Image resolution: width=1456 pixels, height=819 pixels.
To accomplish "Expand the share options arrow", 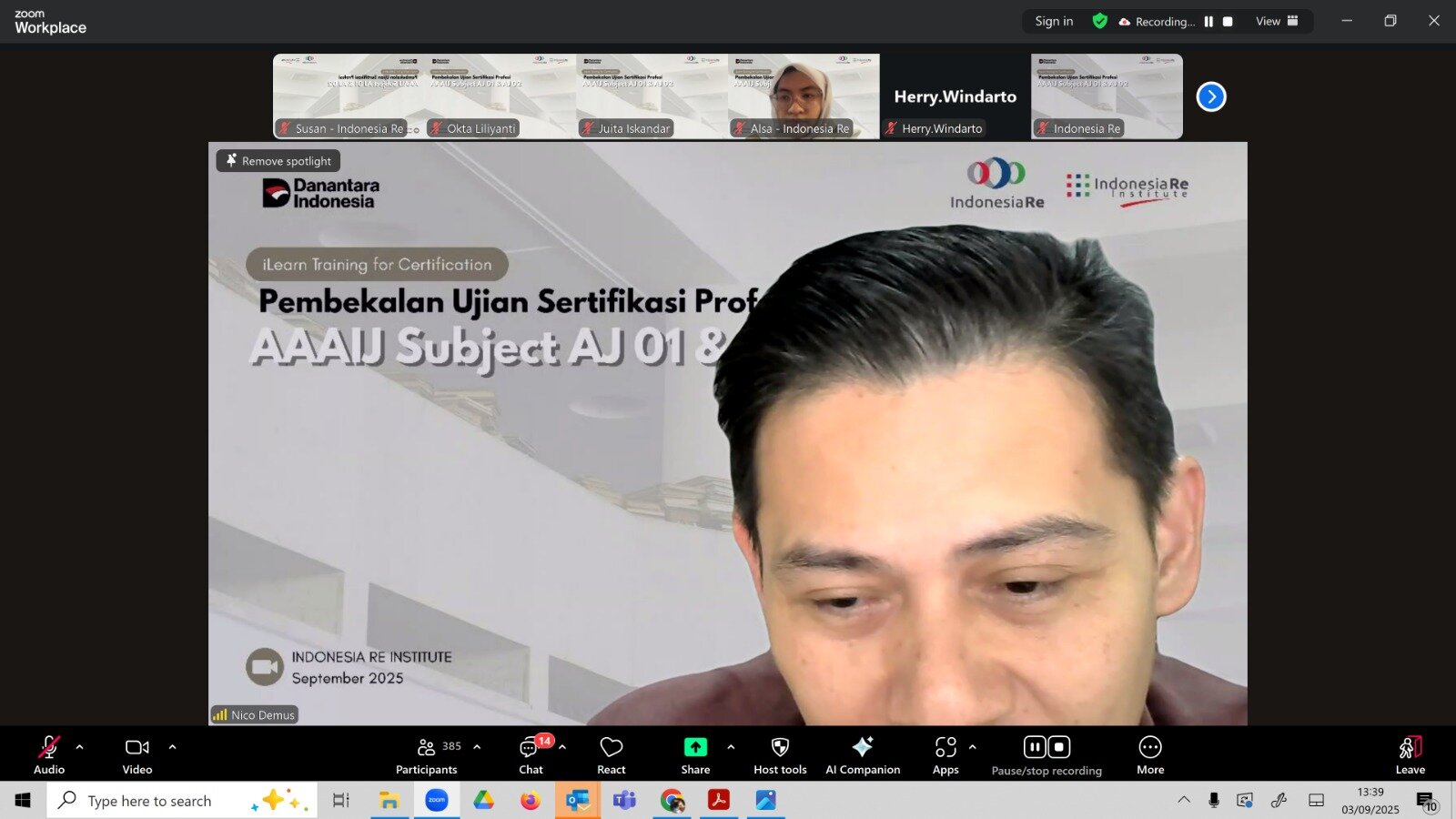I will [x=731, y=747].
